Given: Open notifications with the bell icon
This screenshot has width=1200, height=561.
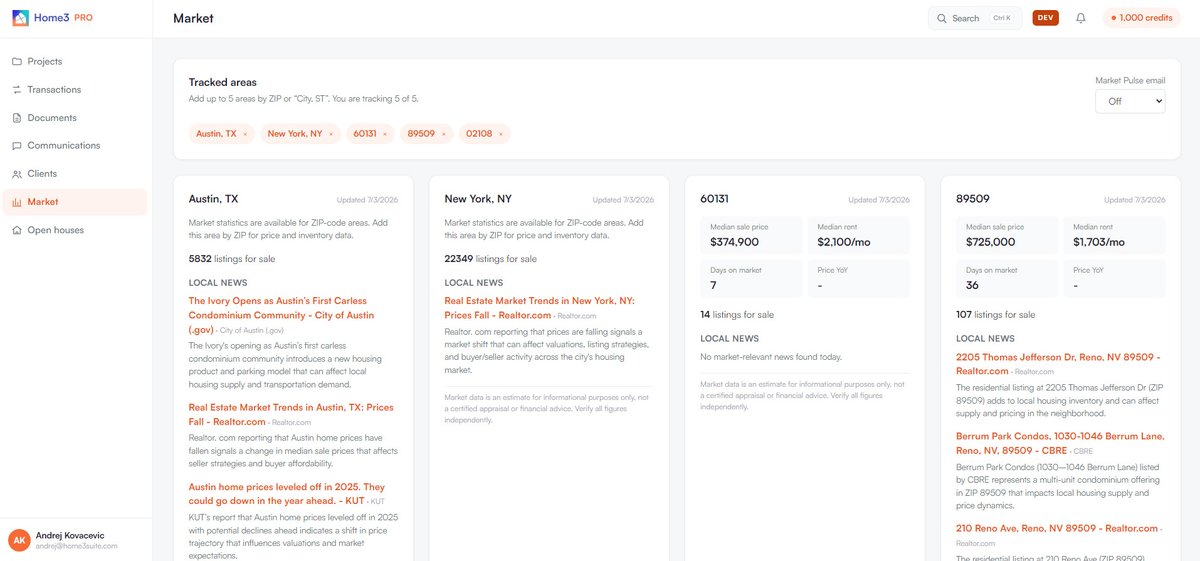Looking at the screenshot, I should point(1081,18).
